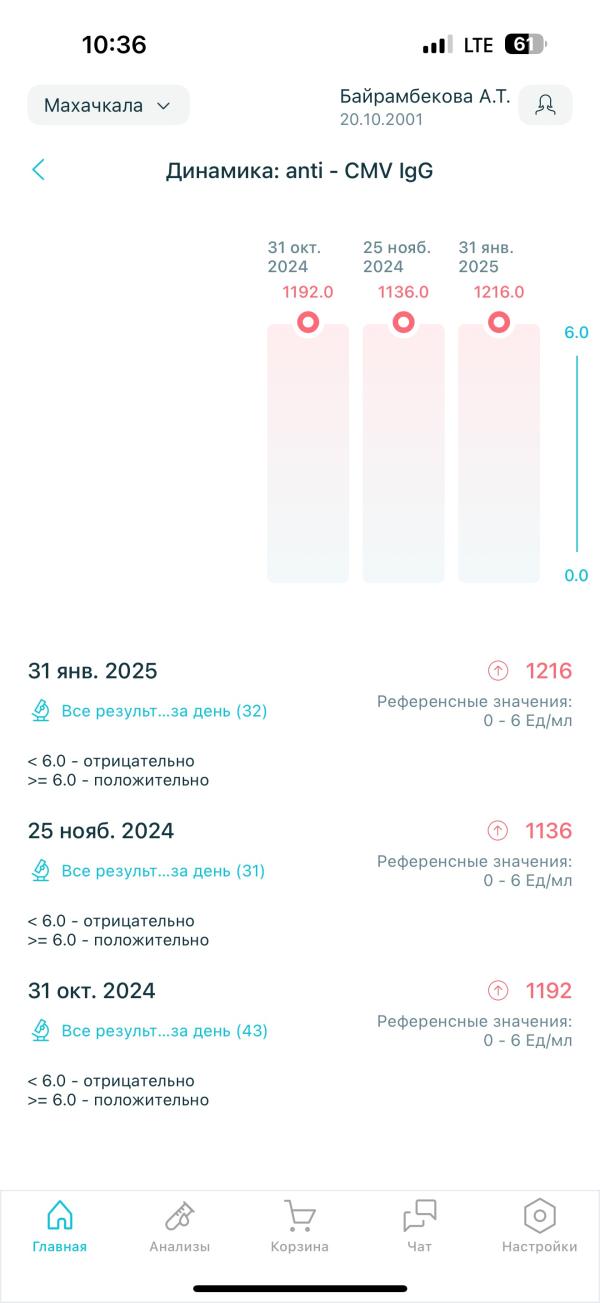The width and height of the screenshot is (600, 1303).
Task: Open the Главная home tab
Action: (60, 1226)
